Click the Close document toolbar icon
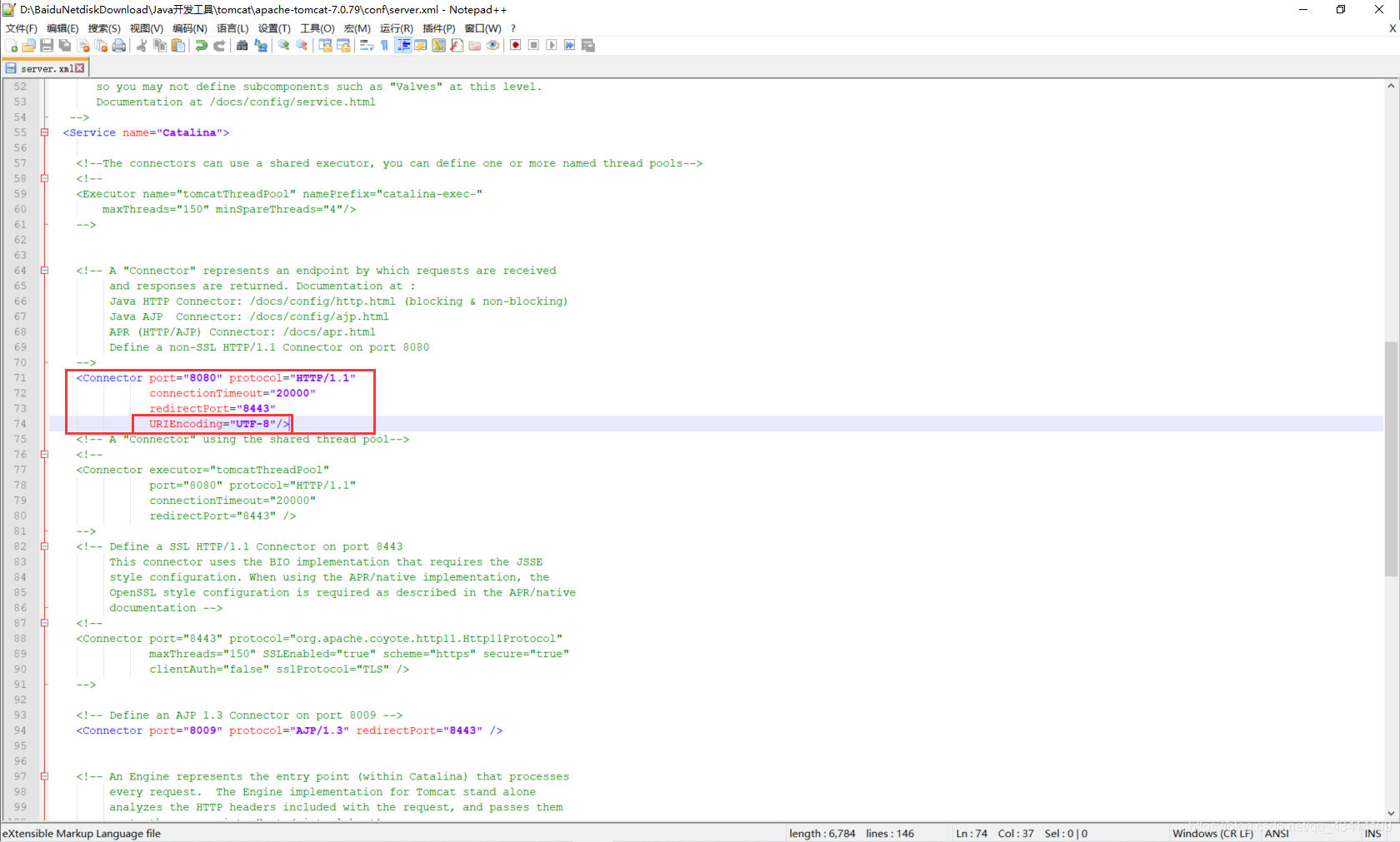Image resolution: width=1400 pixels, height=842 pixels. (x=83, y=45)
